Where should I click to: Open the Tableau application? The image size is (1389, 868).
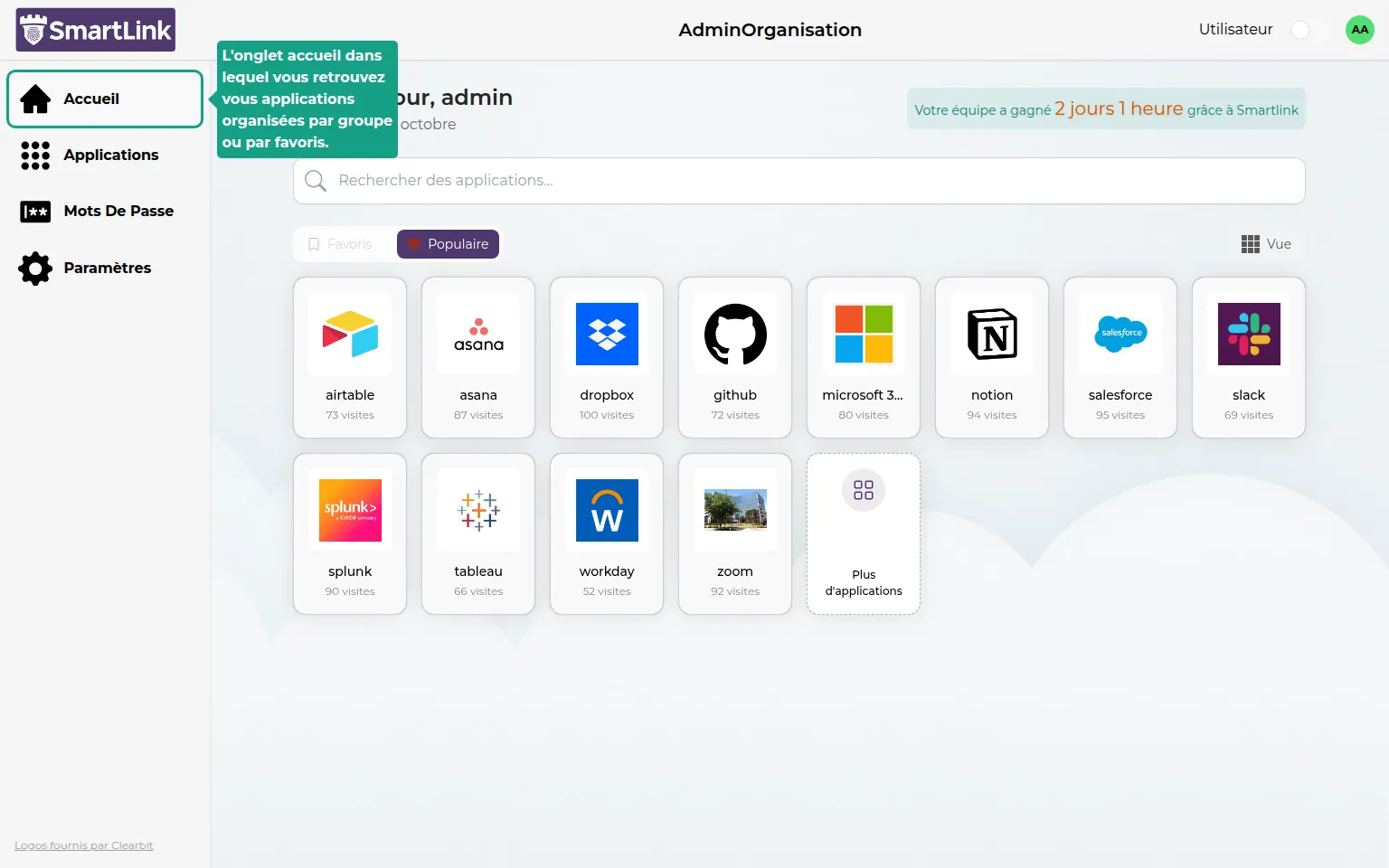(x=478, y=533)
